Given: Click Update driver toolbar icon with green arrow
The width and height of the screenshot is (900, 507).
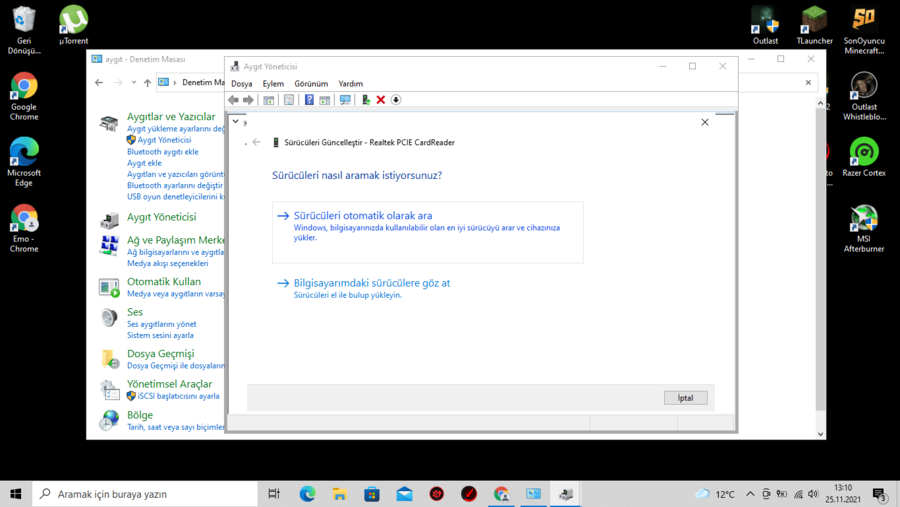Looking at the screenshot, I should pos(366,100).
